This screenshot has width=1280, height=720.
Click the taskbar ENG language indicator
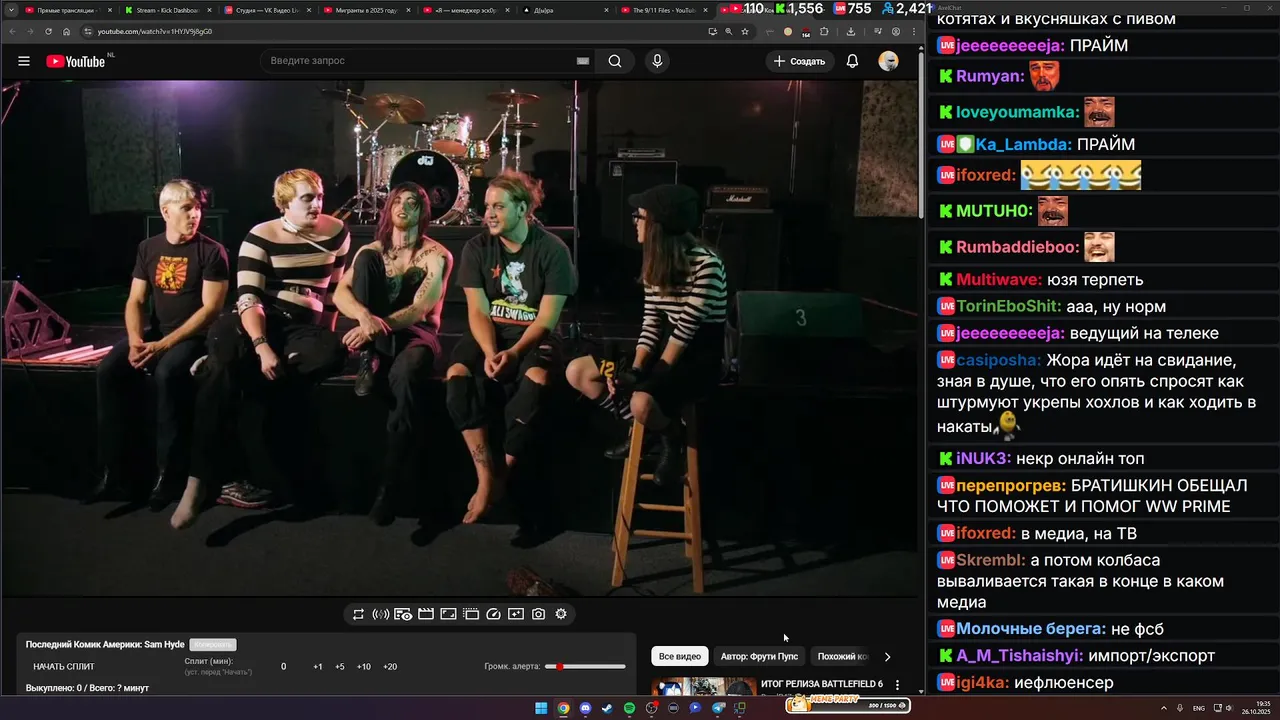[1199, 708]
